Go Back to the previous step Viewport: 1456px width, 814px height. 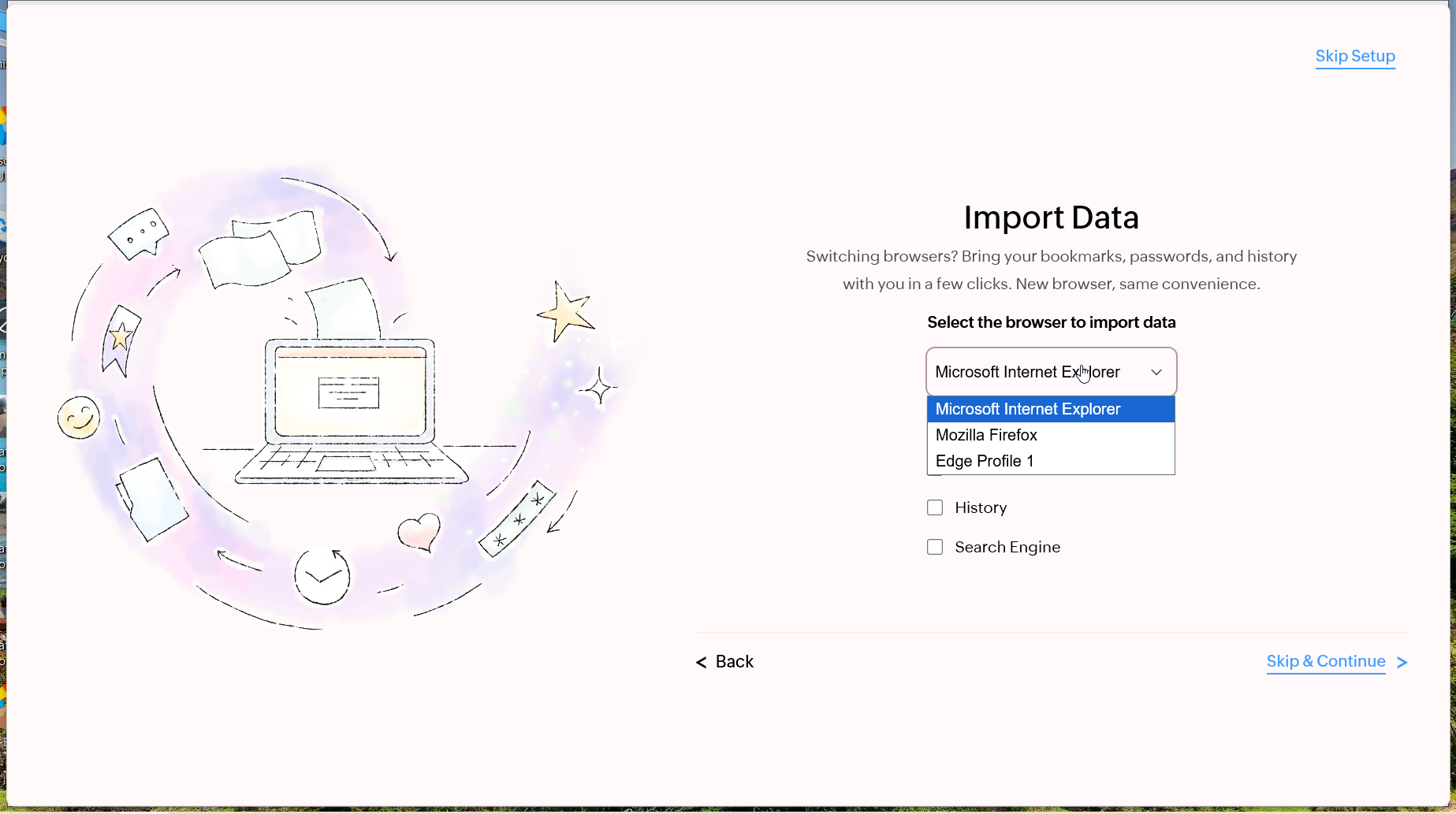point(734,662)
